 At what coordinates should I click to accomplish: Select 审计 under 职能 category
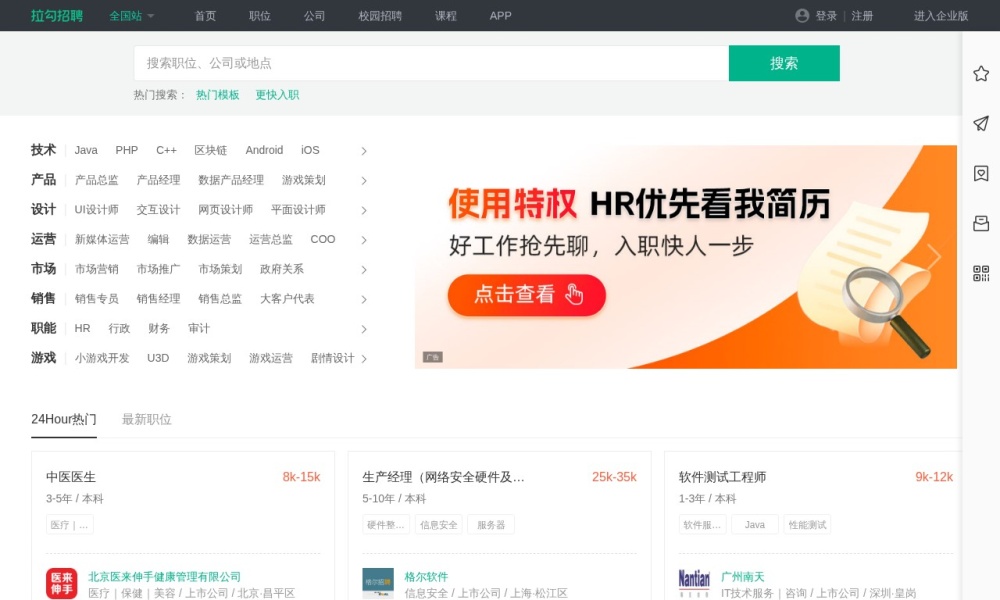pyautogui.click(x=198, y=328)
